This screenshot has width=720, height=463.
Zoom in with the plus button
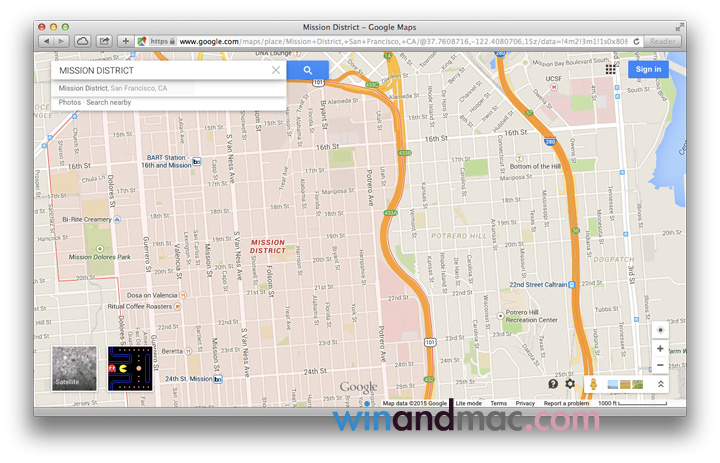click(660, 349)
